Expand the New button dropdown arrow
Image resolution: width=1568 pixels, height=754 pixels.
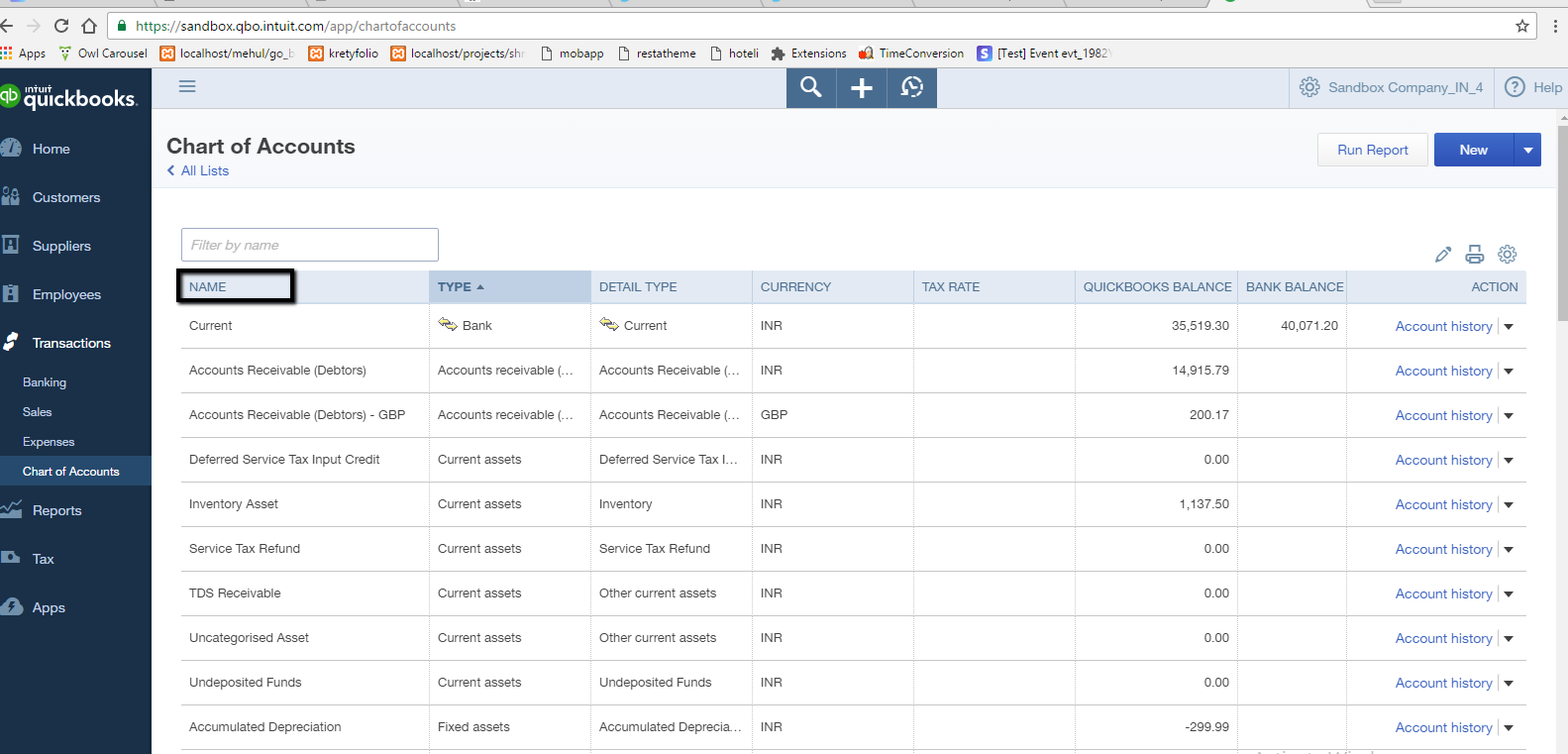click(1527, 151)
